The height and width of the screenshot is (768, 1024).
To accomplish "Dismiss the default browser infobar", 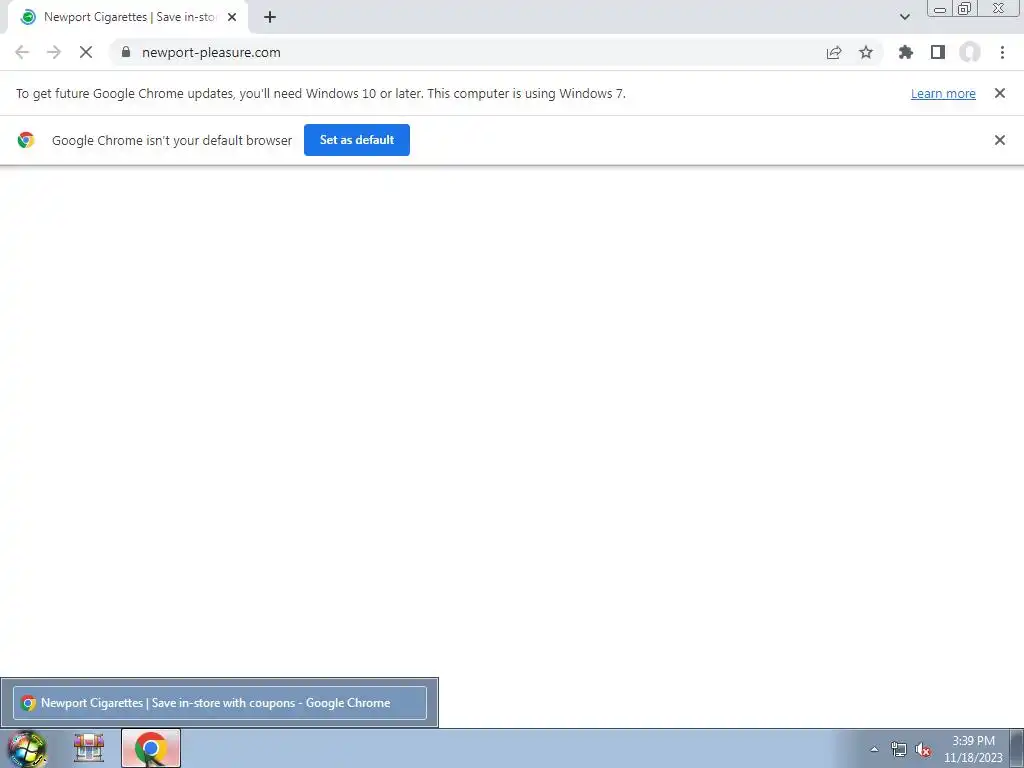I will pos(1000,140).
